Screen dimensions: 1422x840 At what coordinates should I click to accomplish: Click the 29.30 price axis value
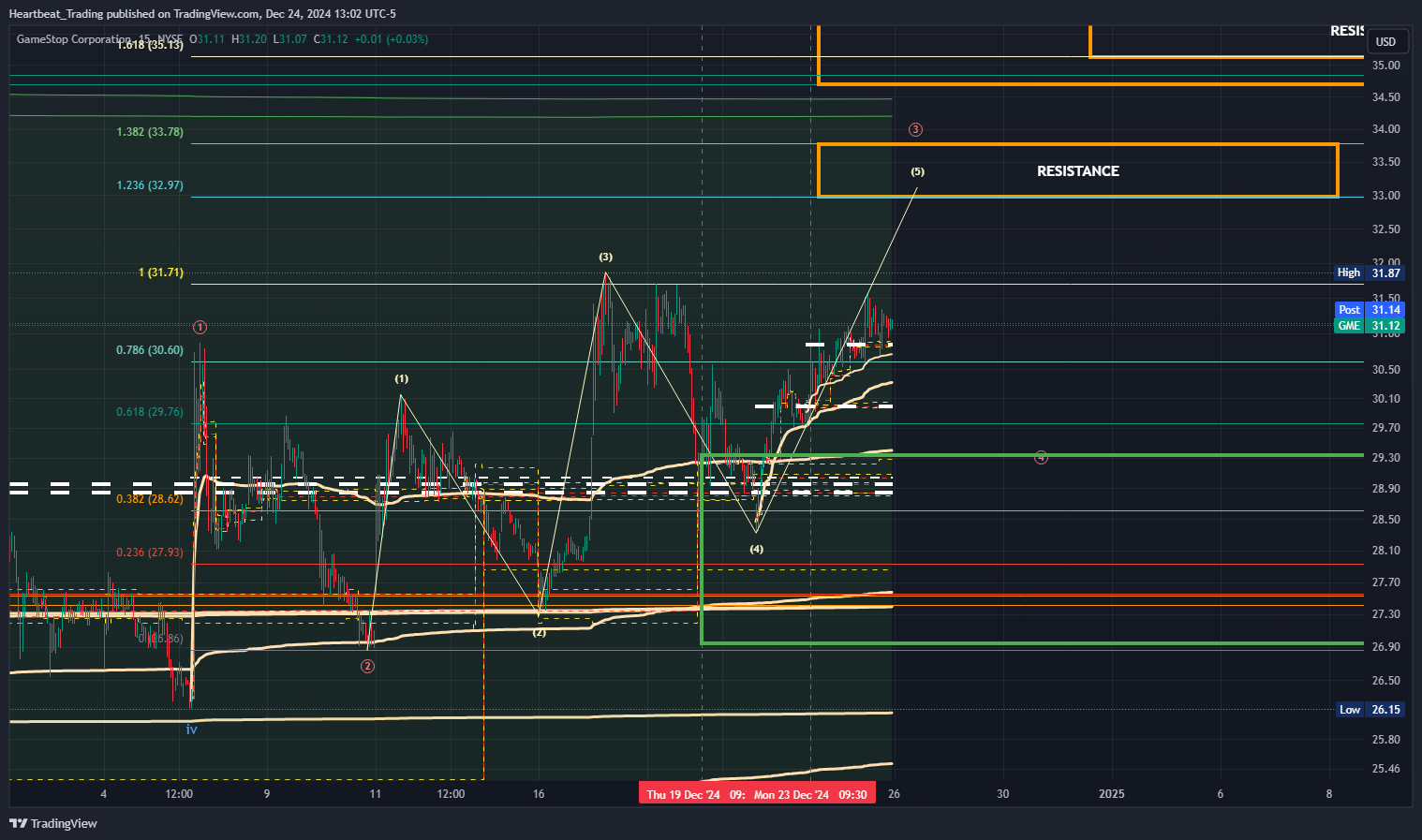(1385, 458)
